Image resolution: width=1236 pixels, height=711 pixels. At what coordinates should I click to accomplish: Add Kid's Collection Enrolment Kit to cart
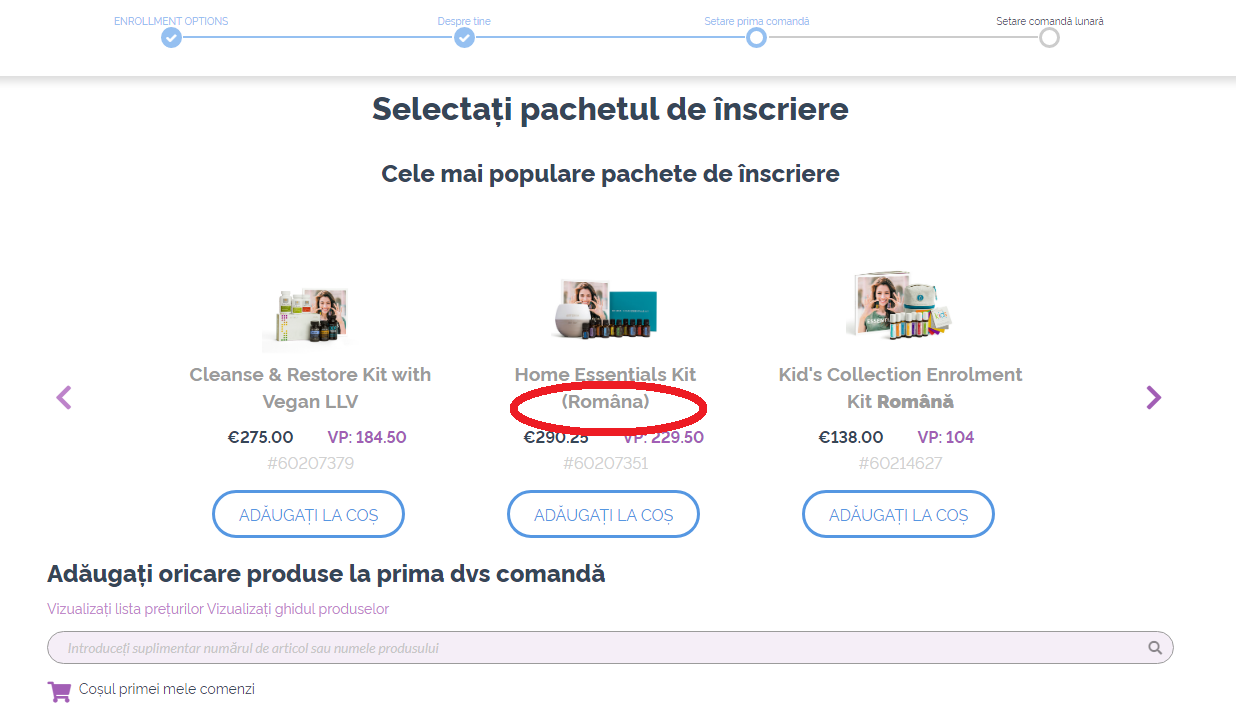pyautogui.click(x=899, y=515)
